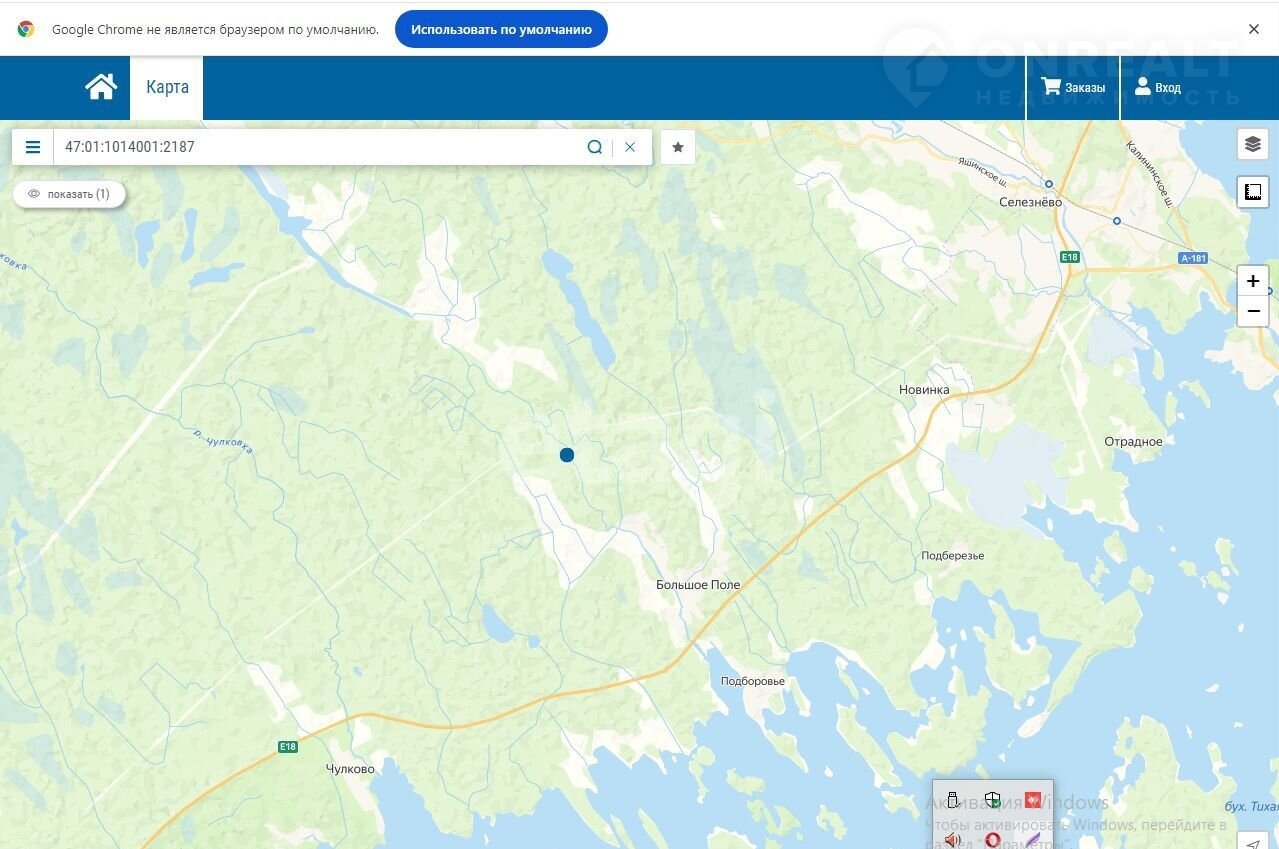Click the Вход login link
The height and width of the screenshot is (849, 1279).
(x=1157, y=87)
